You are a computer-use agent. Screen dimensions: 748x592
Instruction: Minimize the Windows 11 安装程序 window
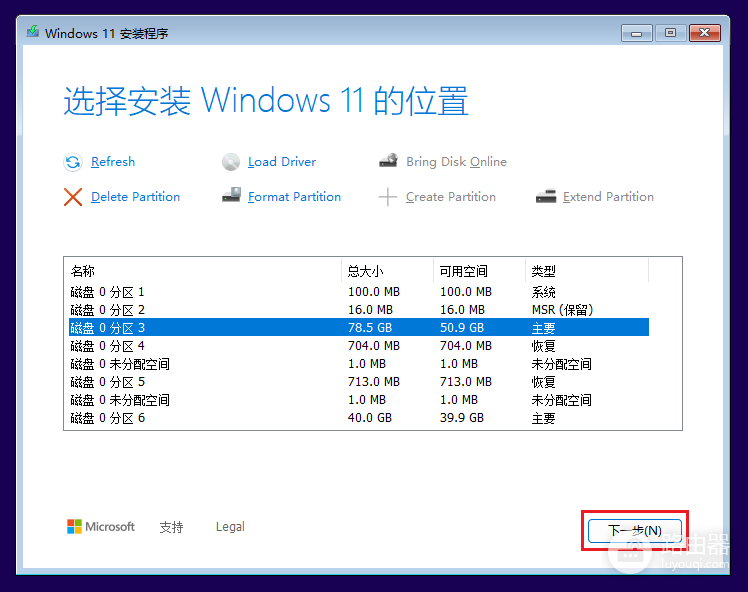pos(636,33)
